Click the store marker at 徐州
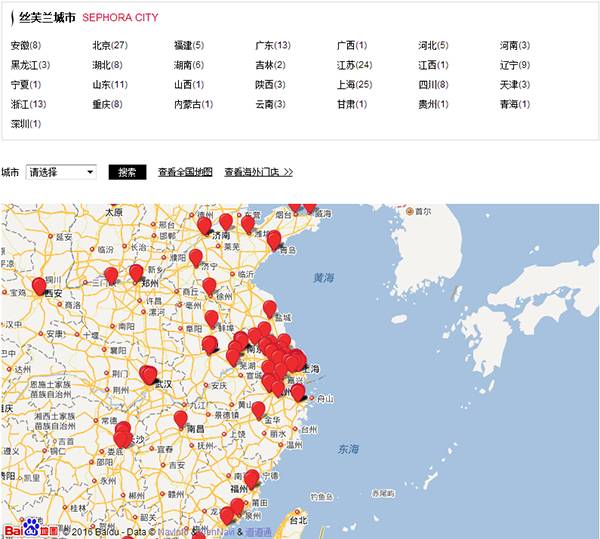This screenshot has width=600, height=539. [x=209, y=287]
